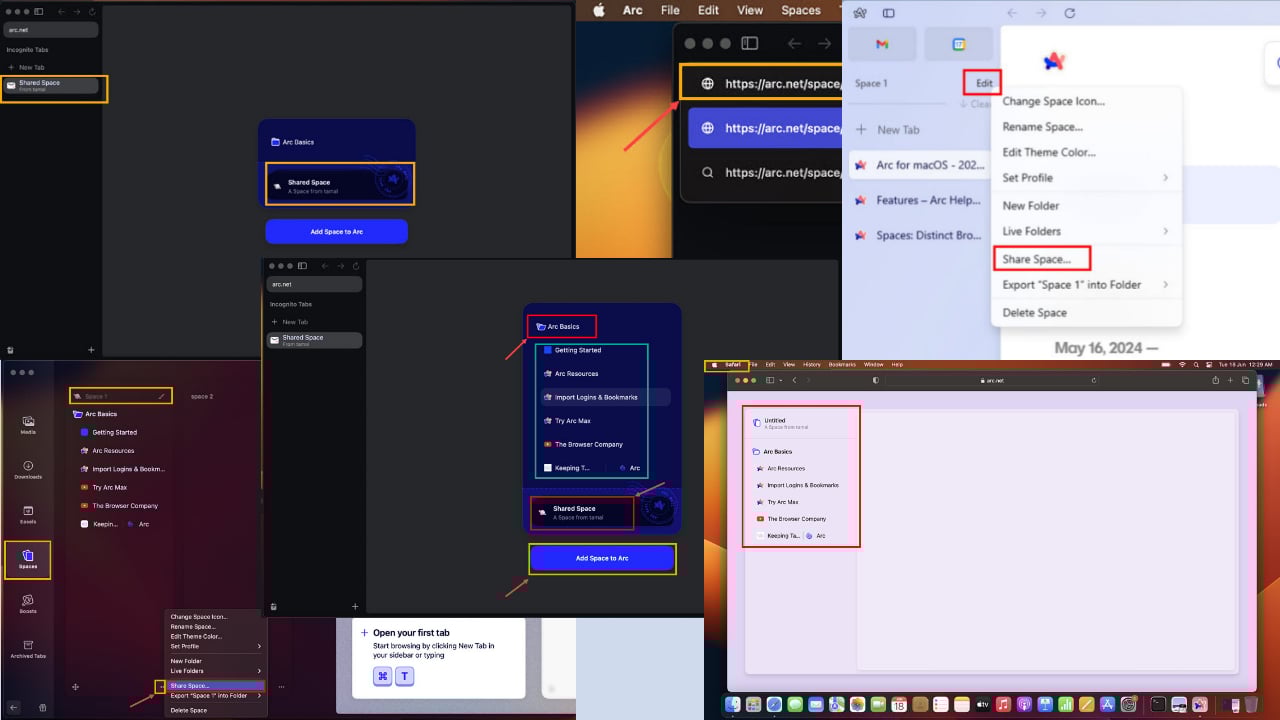Click reload icon in Safari address bar
This screenshot has height=720, width=1280.
click(x=1093, y=380)
